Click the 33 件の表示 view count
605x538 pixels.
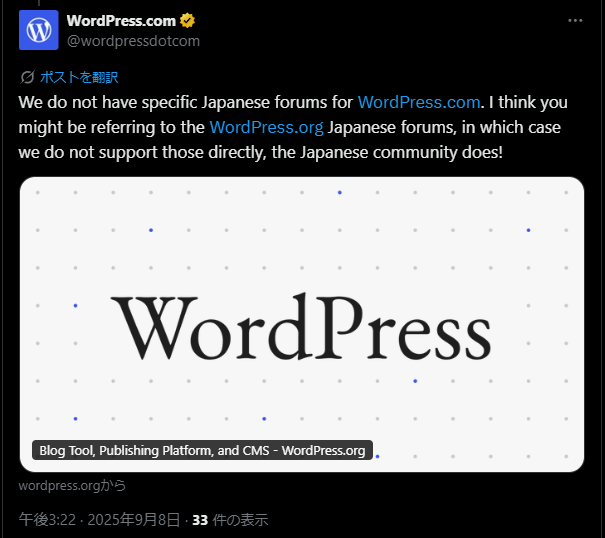(230, 520)
